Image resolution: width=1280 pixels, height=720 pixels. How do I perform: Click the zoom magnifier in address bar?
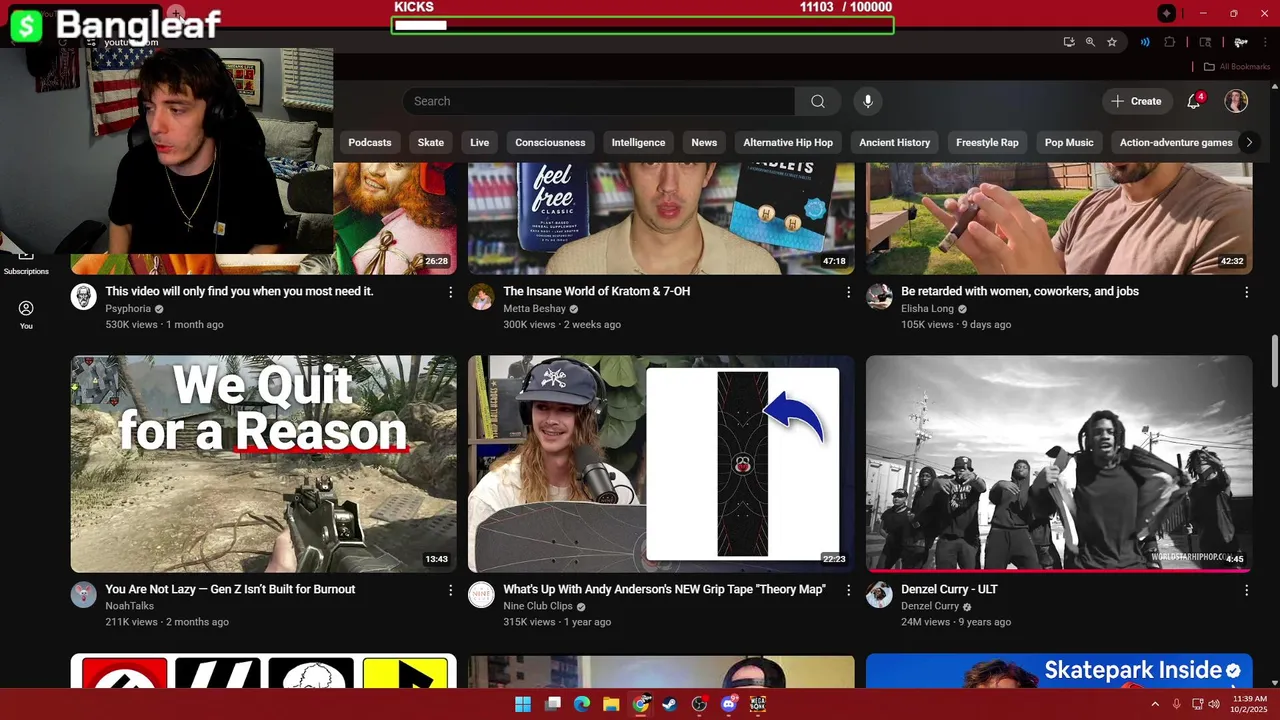tap(1090, 42)
